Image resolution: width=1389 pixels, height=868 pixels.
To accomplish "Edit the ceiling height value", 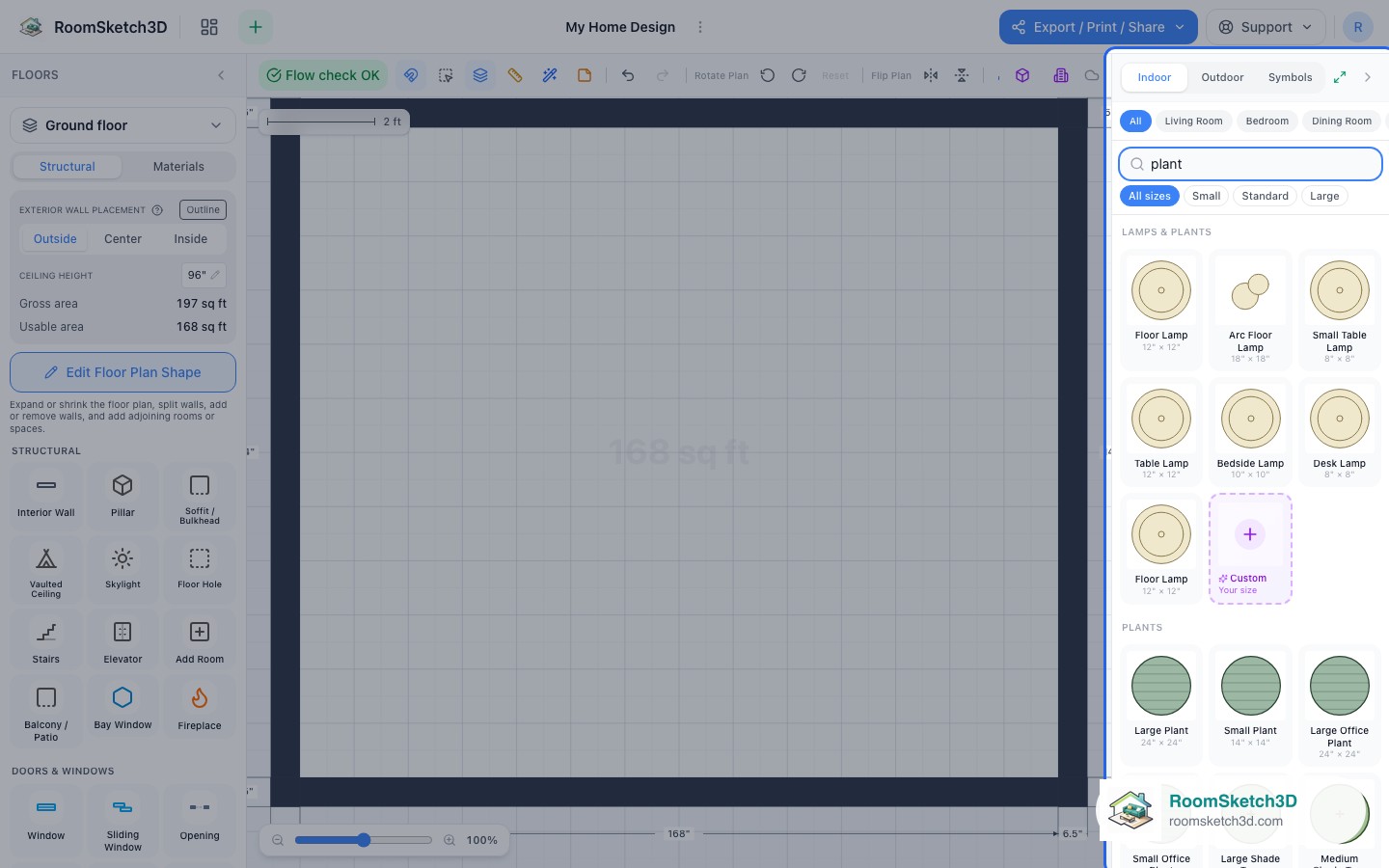I will (204, 275).
